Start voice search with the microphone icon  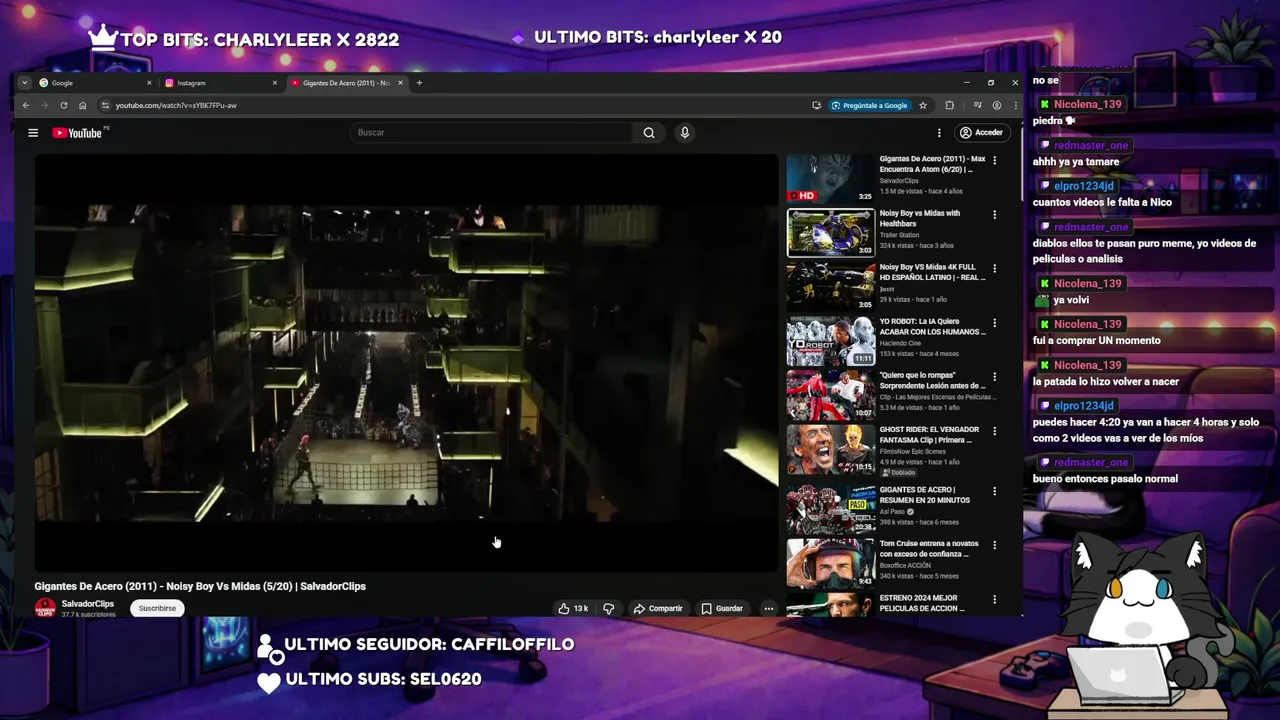(684, 133)
